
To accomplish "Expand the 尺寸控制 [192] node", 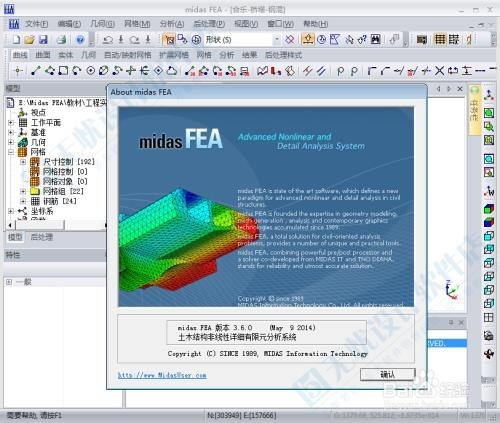I will 23,162.
